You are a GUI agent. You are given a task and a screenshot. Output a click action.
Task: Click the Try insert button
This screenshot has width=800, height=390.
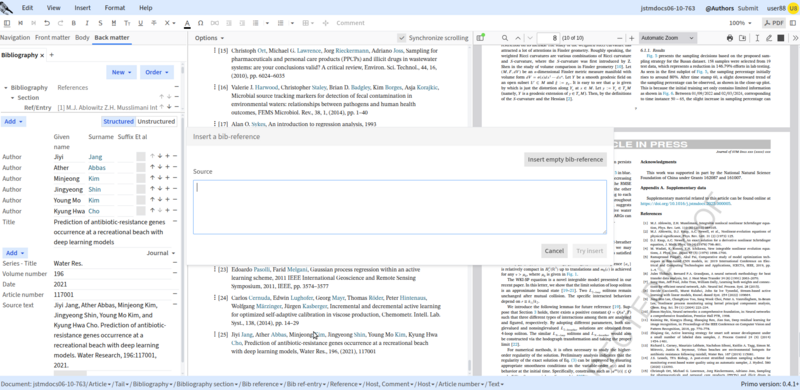coord(589,251)
